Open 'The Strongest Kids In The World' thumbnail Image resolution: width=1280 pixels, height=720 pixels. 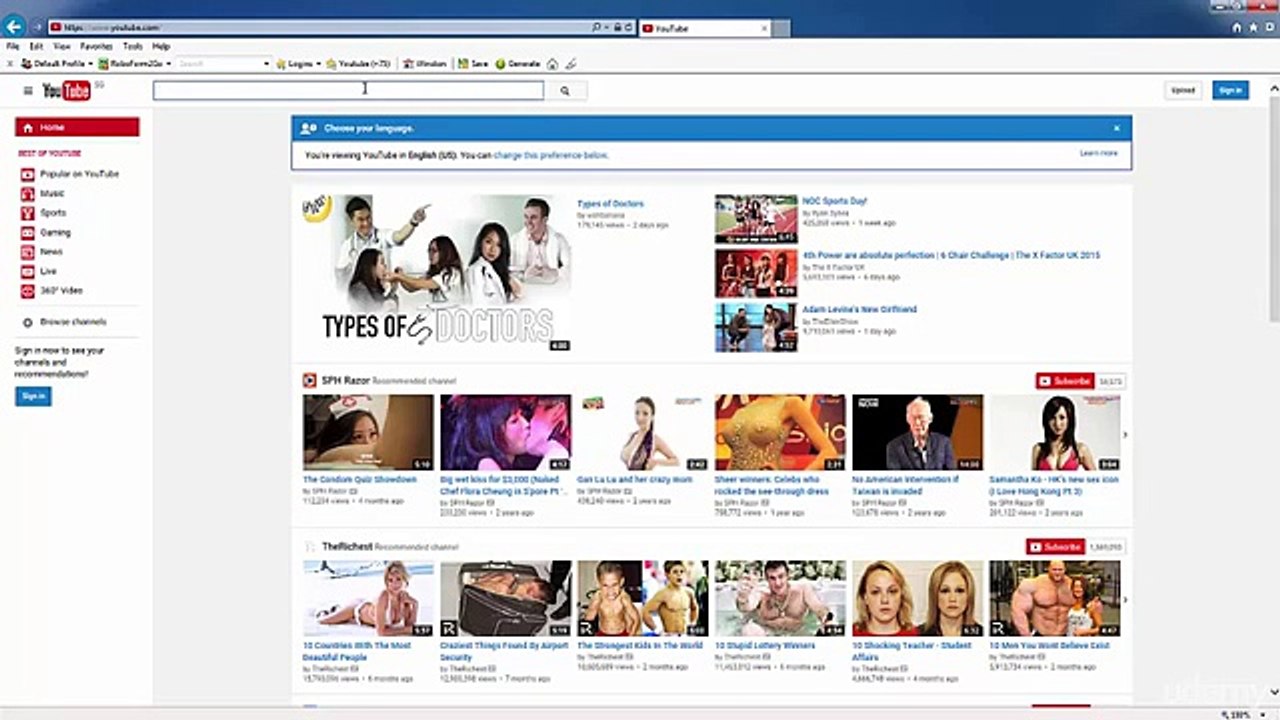[x=642, y=598]
